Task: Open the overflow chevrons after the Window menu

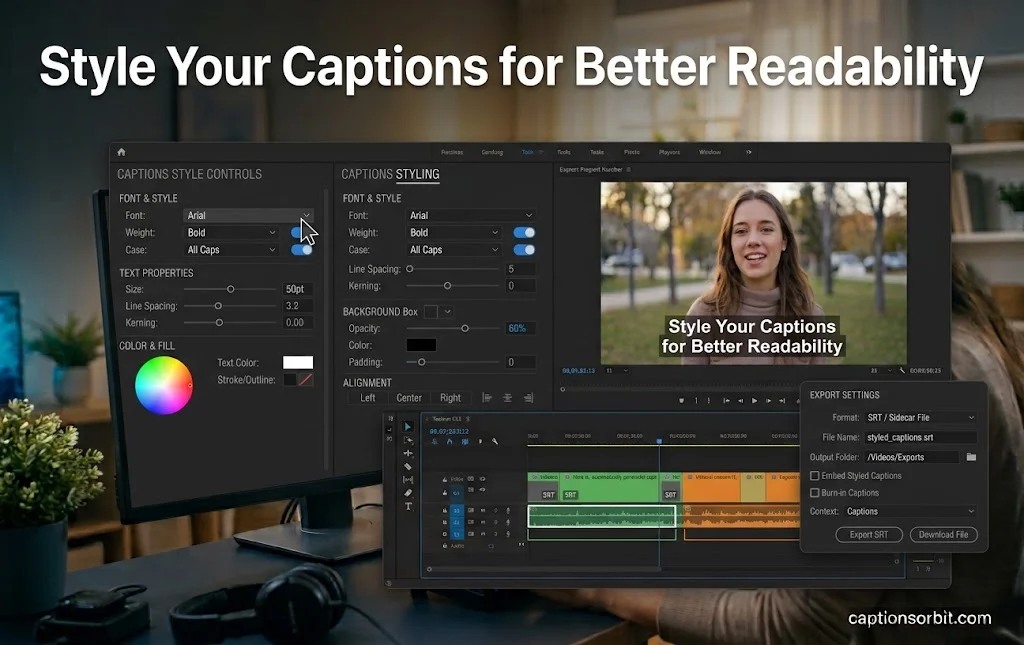Action: 748,152
